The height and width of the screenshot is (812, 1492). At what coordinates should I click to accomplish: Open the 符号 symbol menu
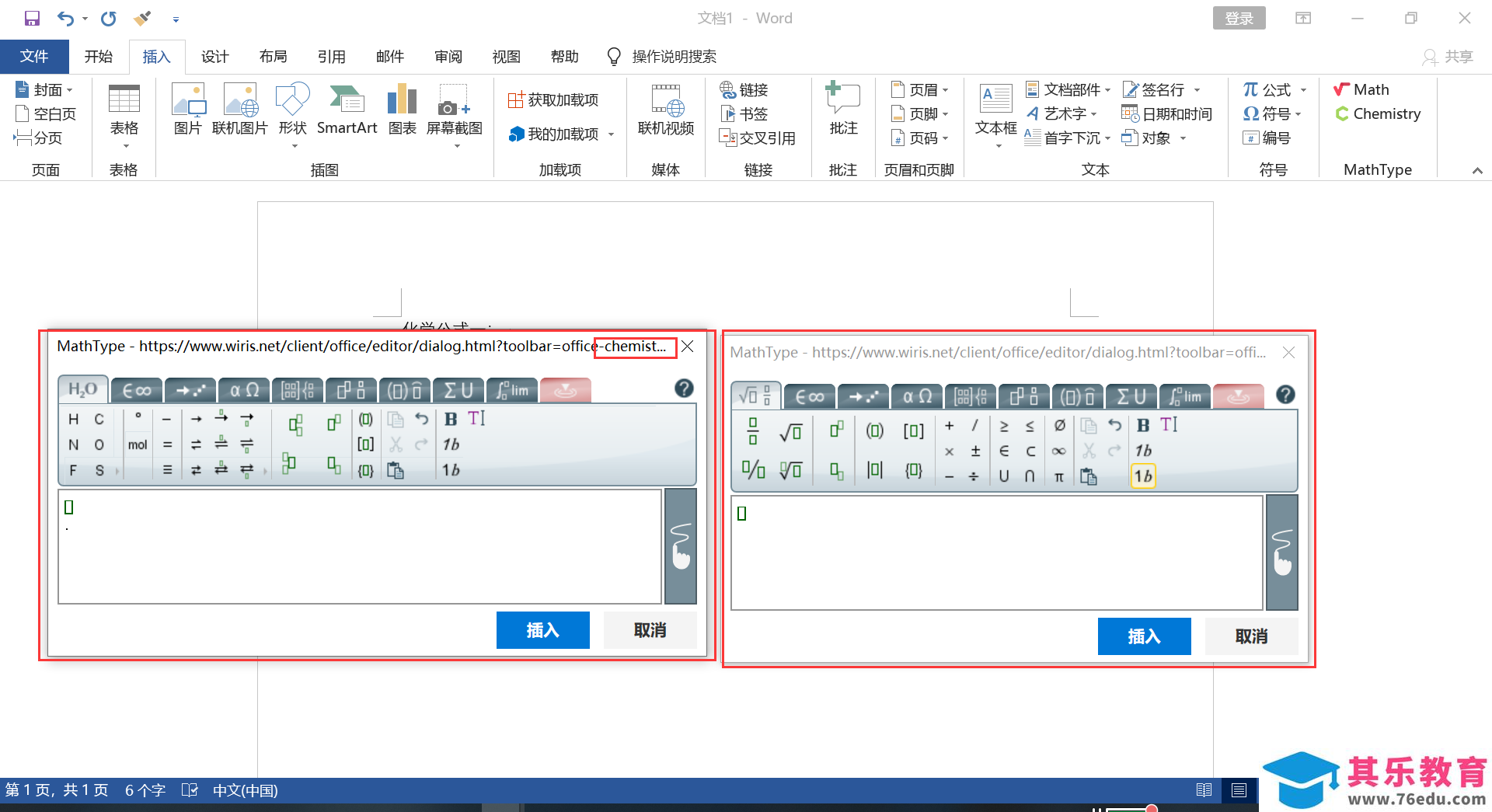pyautogui.click(x=1272, y=114)
